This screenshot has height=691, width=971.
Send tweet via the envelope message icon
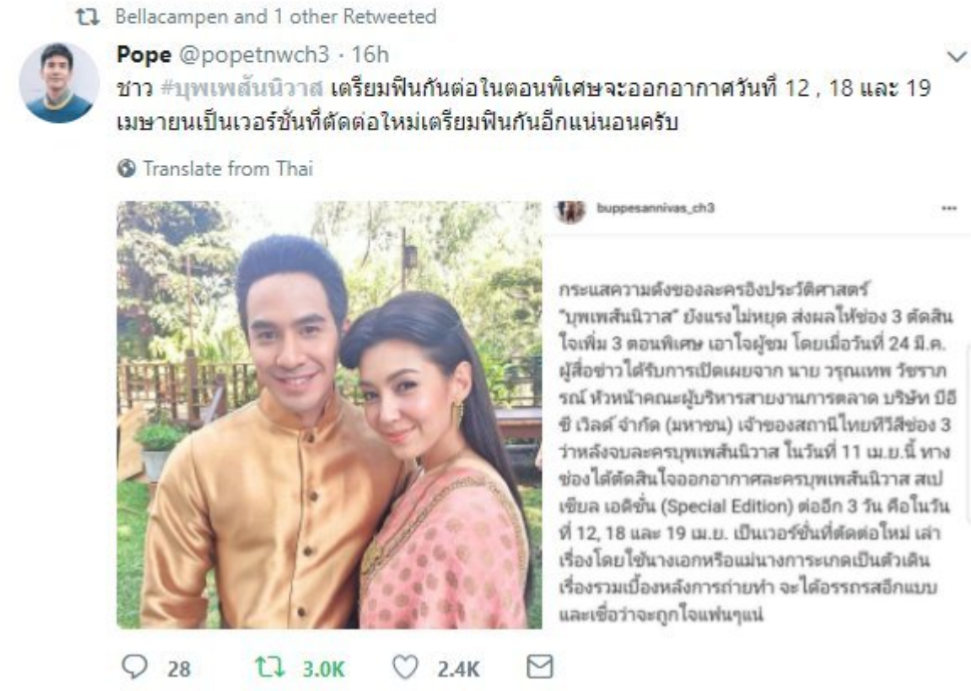[x=539, y=667]
